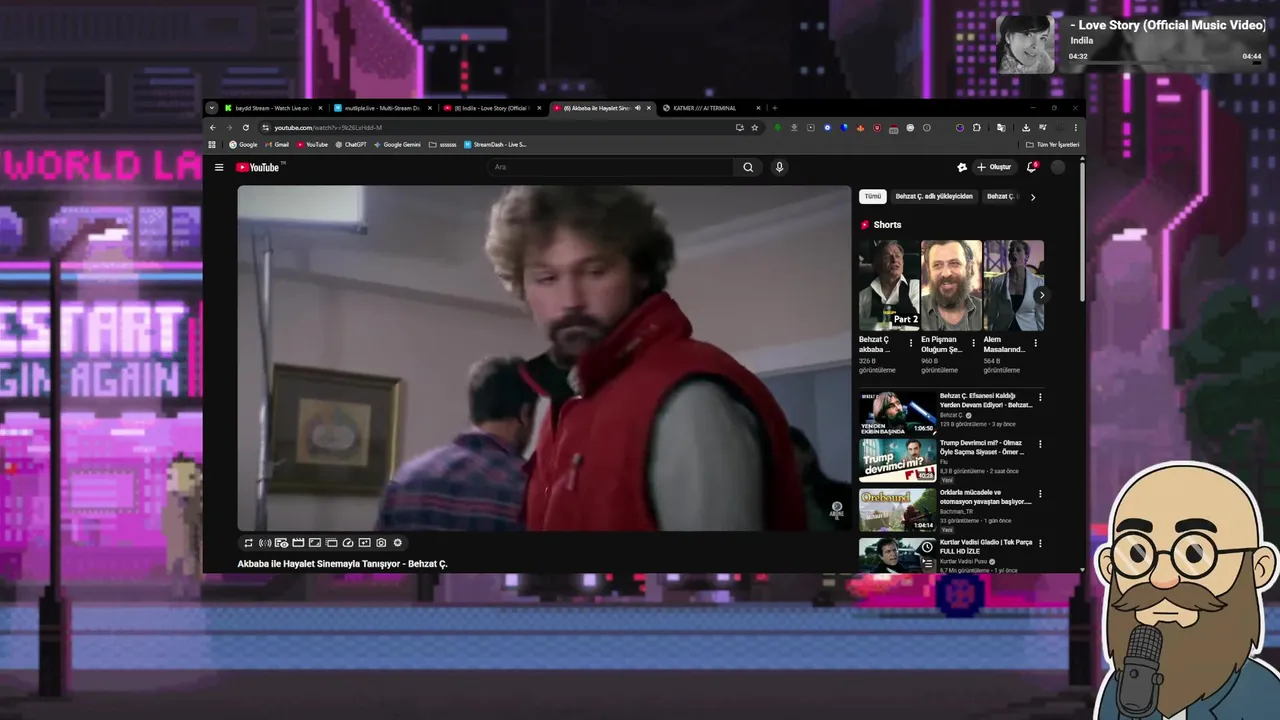Image resolution: width=1280 pixels, height=720 pixels.
Task: Go to the YouTube home logo
Action: coord(259,167)
